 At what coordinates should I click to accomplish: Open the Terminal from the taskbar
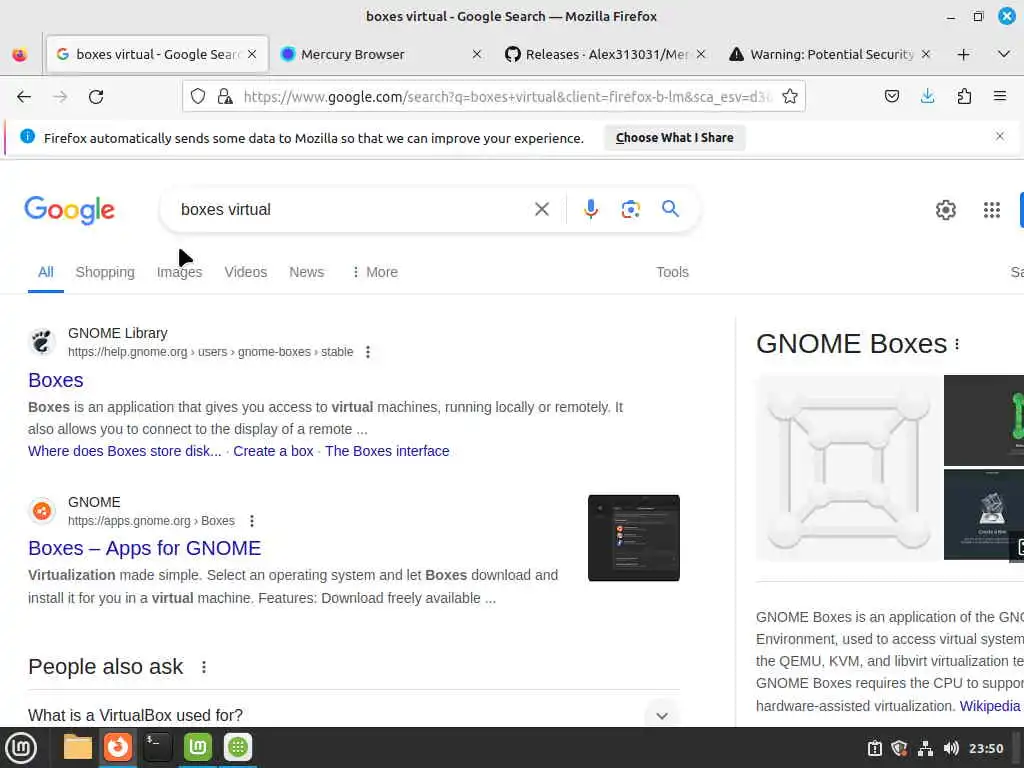pyautogui.click(x=157, y=747)
